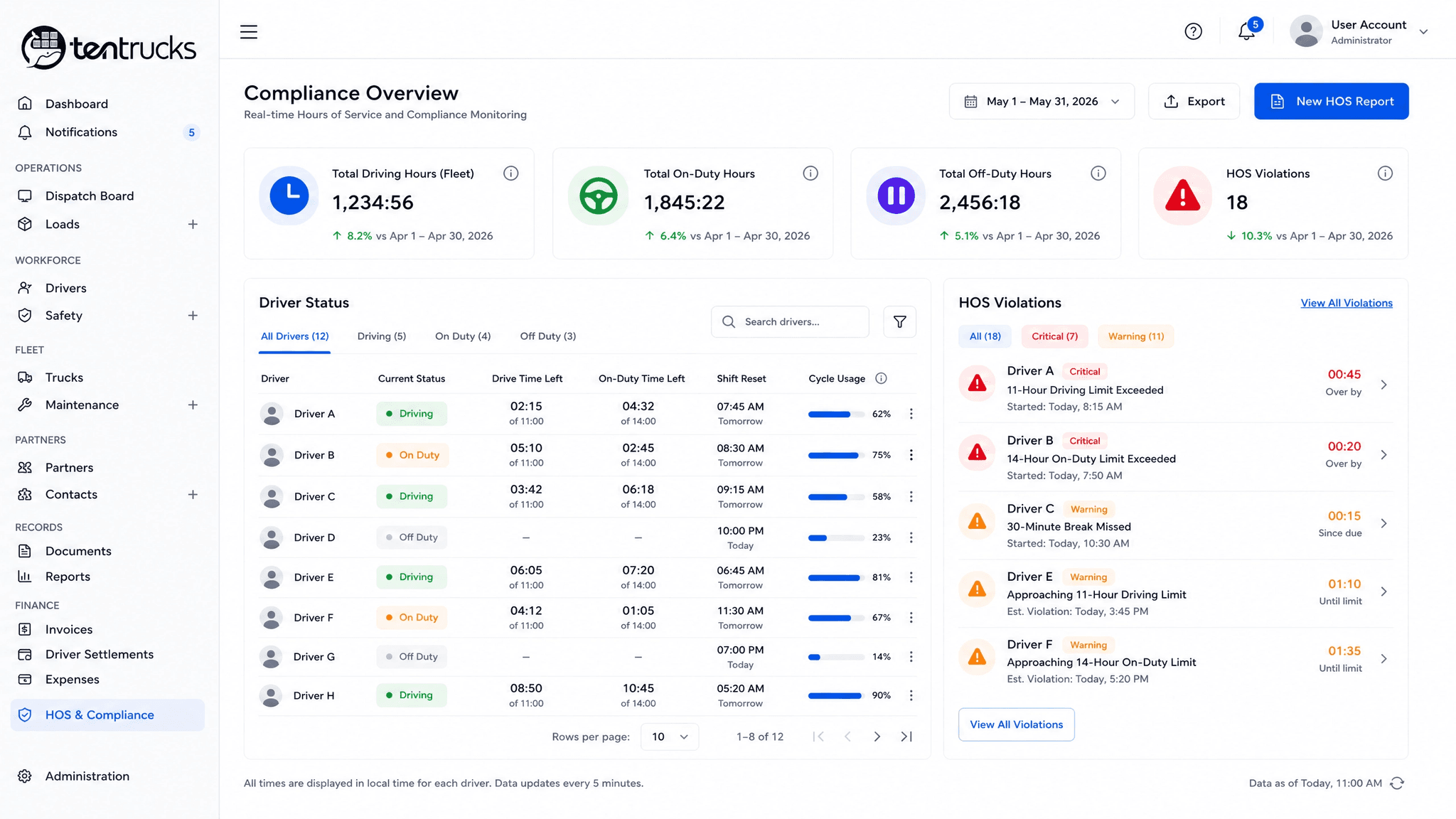1456x819 pixels.
Task: Focus the Search drivers field
Action: tap(790, 322)
